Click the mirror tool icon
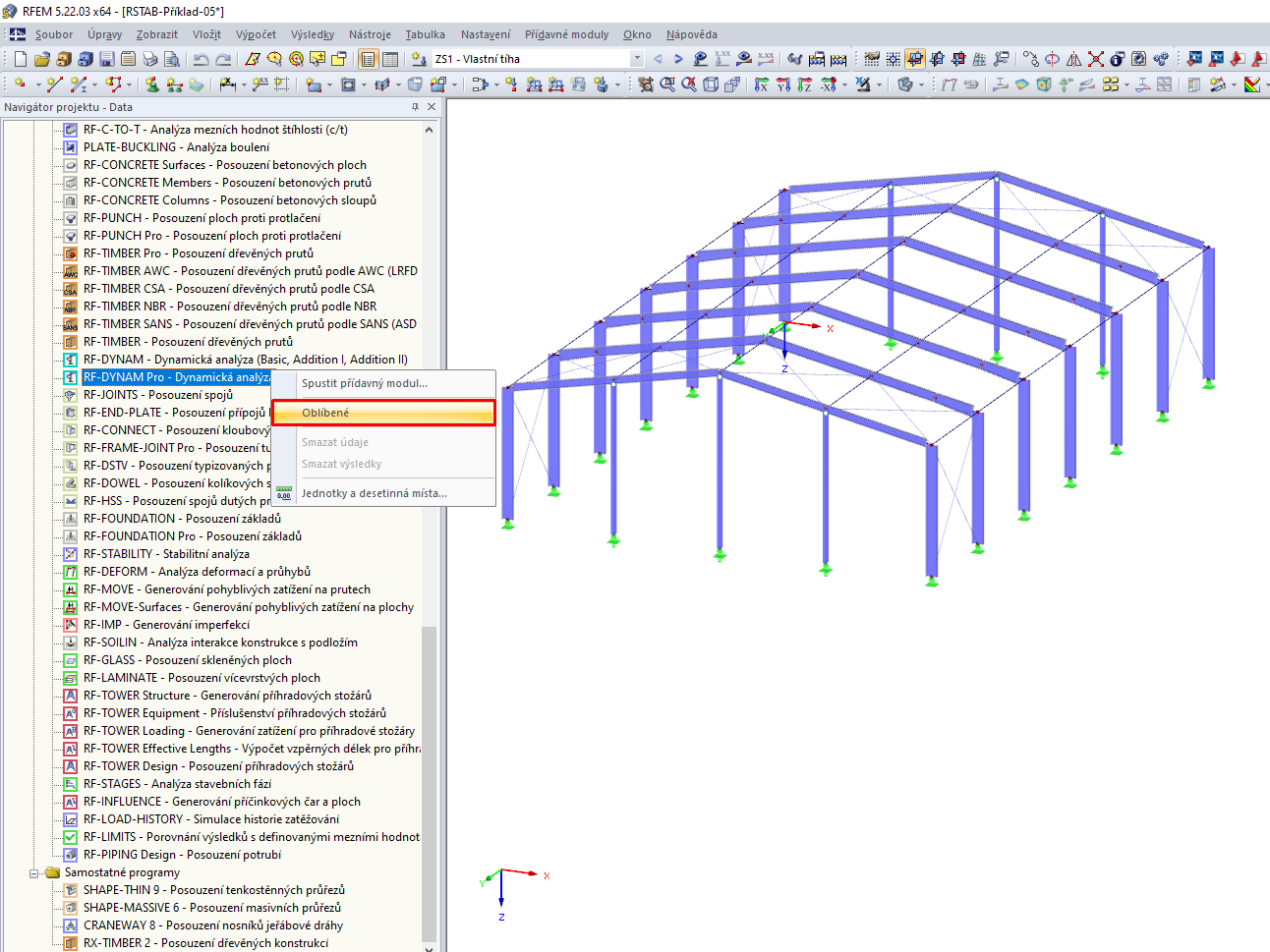1270x952 pixels. (x=1074, y=59)
